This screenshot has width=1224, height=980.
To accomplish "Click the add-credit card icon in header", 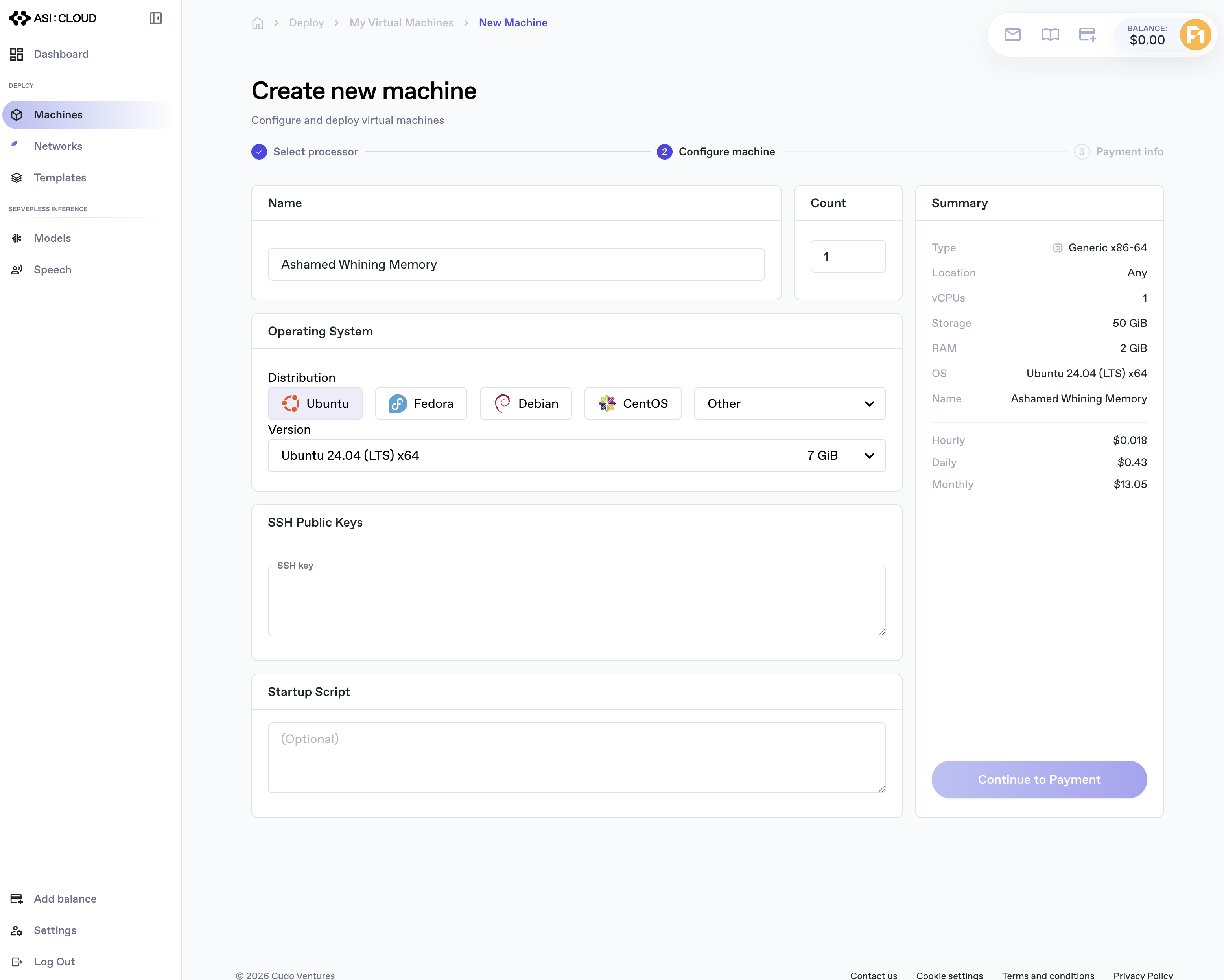I will 1087,35.
